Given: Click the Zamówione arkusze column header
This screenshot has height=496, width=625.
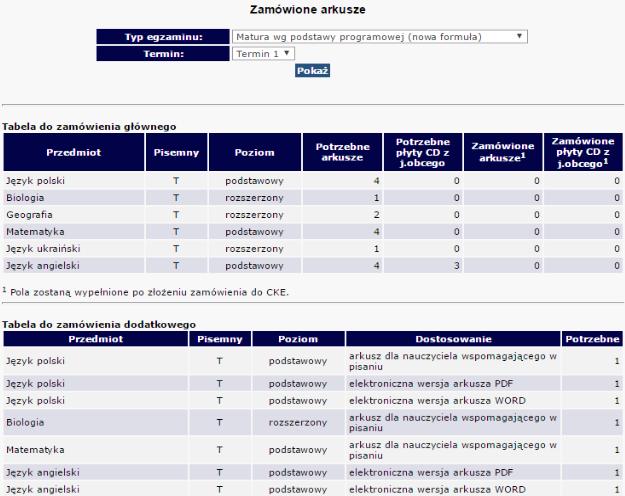Looking at the screenshot, I should click(503, 152).
